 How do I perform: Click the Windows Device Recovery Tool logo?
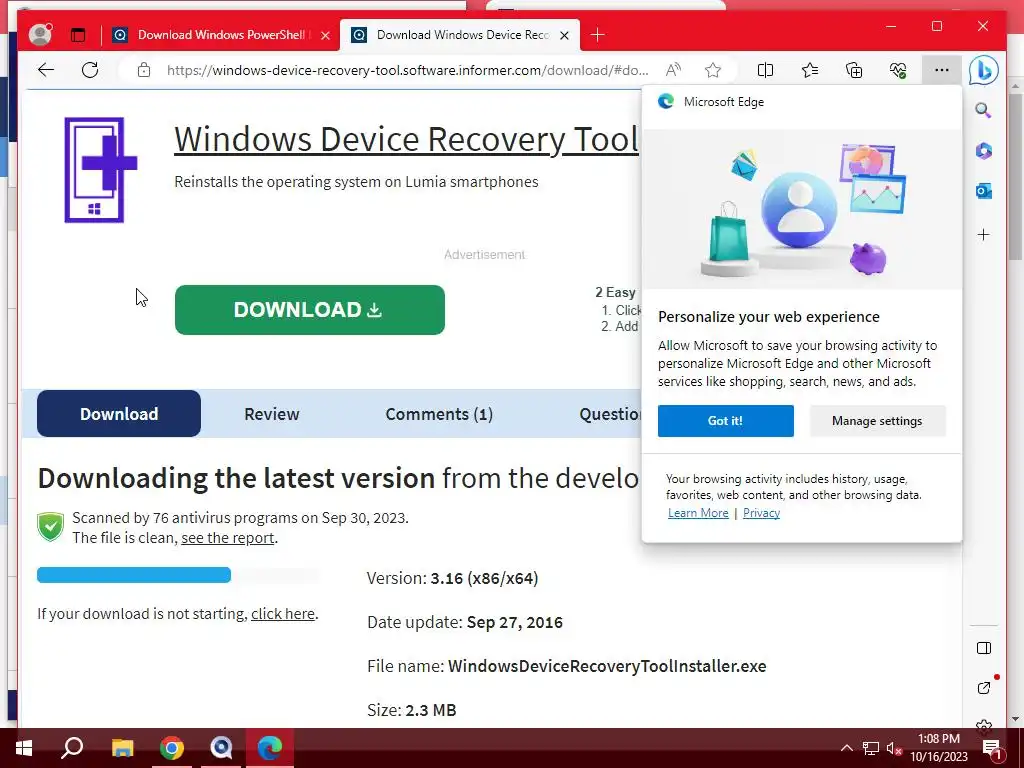101,170
